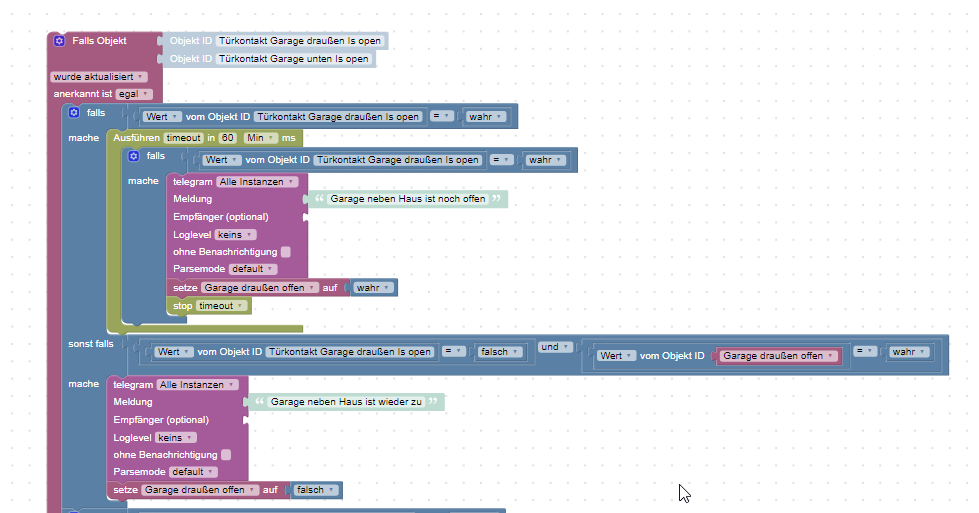This screenshot has height=513, width=979.
Task: Open 'Min' unit dropdown in Ausführen block
Action: coord(260,138)
